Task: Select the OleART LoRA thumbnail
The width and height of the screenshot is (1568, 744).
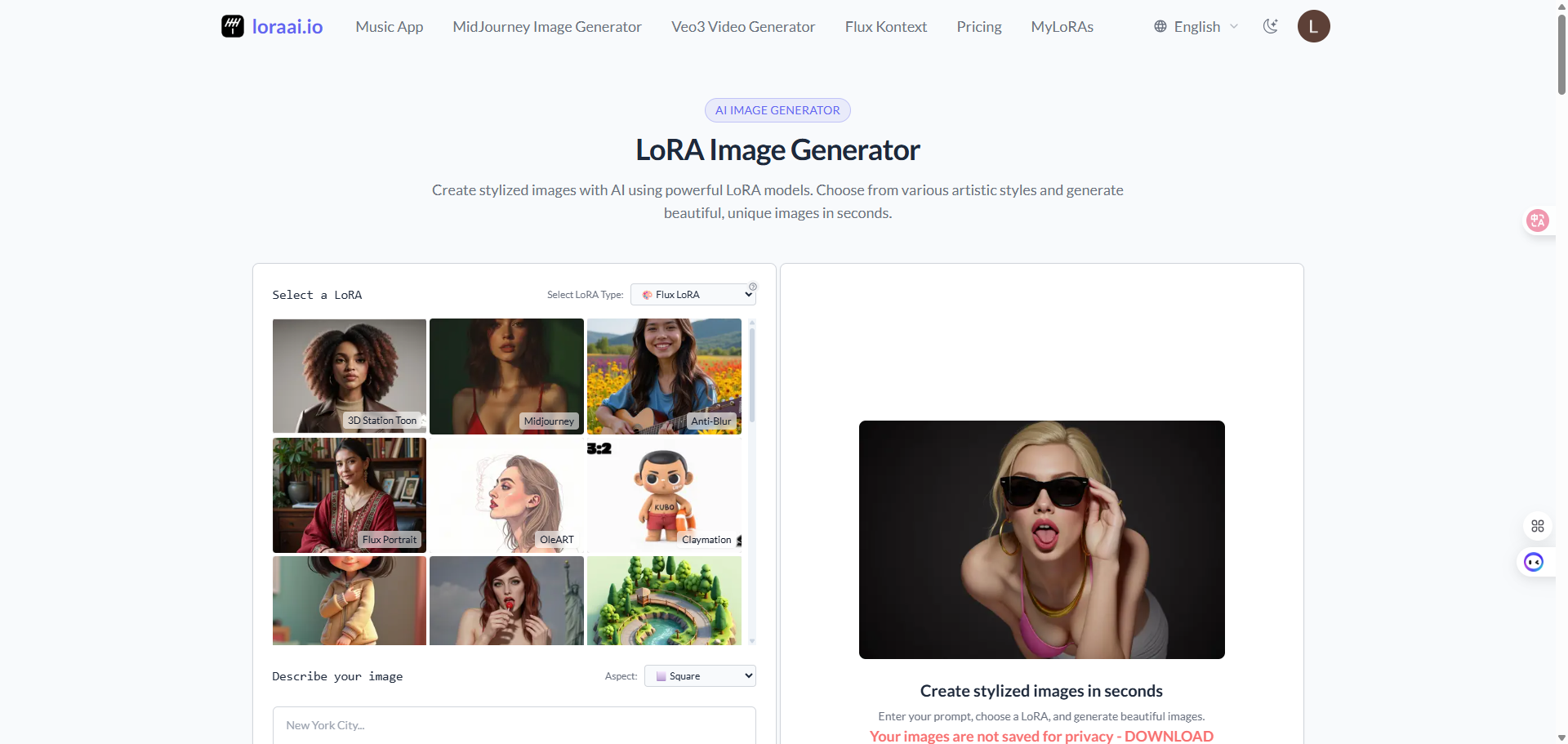Action: pyautogui.click(x=506, y=495)
